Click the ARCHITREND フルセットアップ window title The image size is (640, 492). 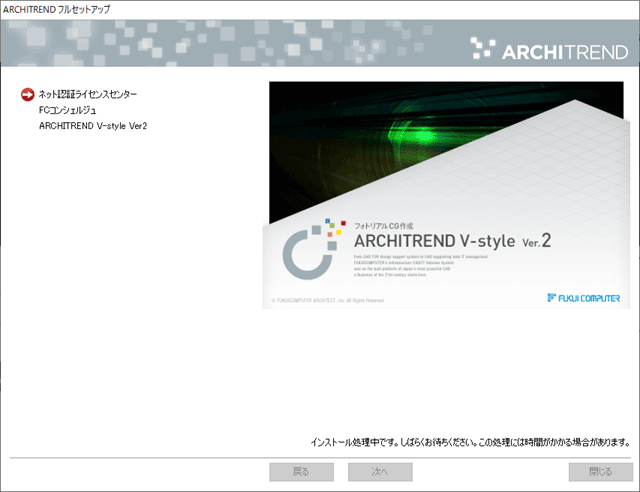(56, 9)
